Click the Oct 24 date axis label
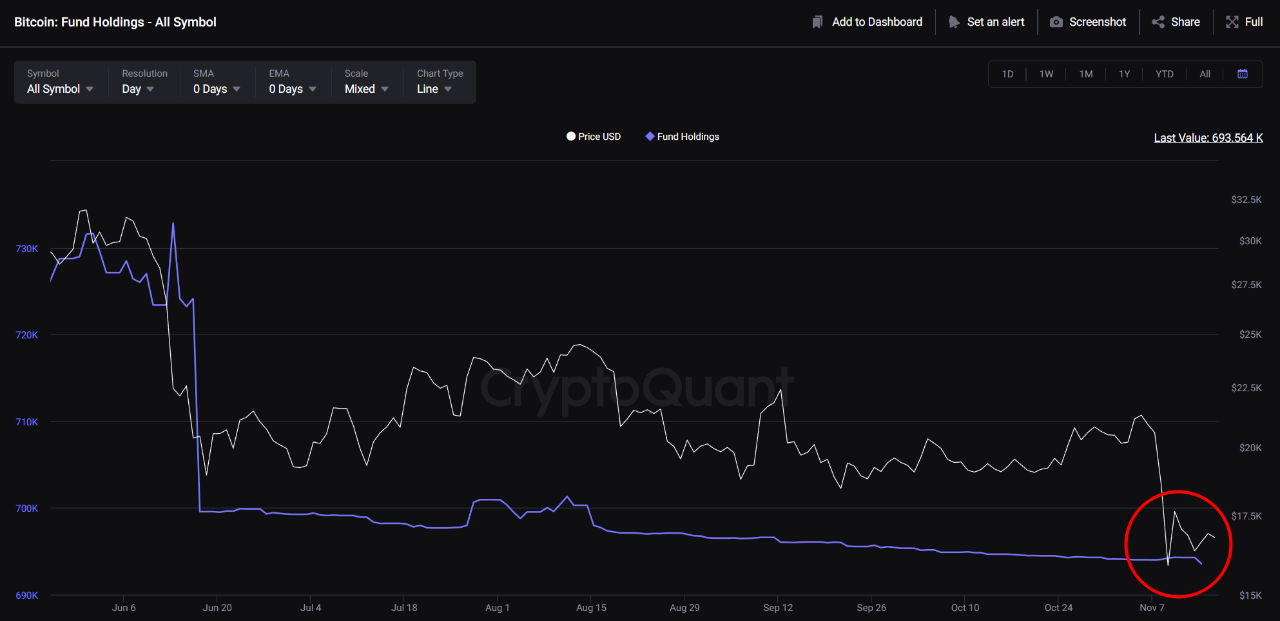This screenshot has width=1280, height=621. coord(1058,608)
